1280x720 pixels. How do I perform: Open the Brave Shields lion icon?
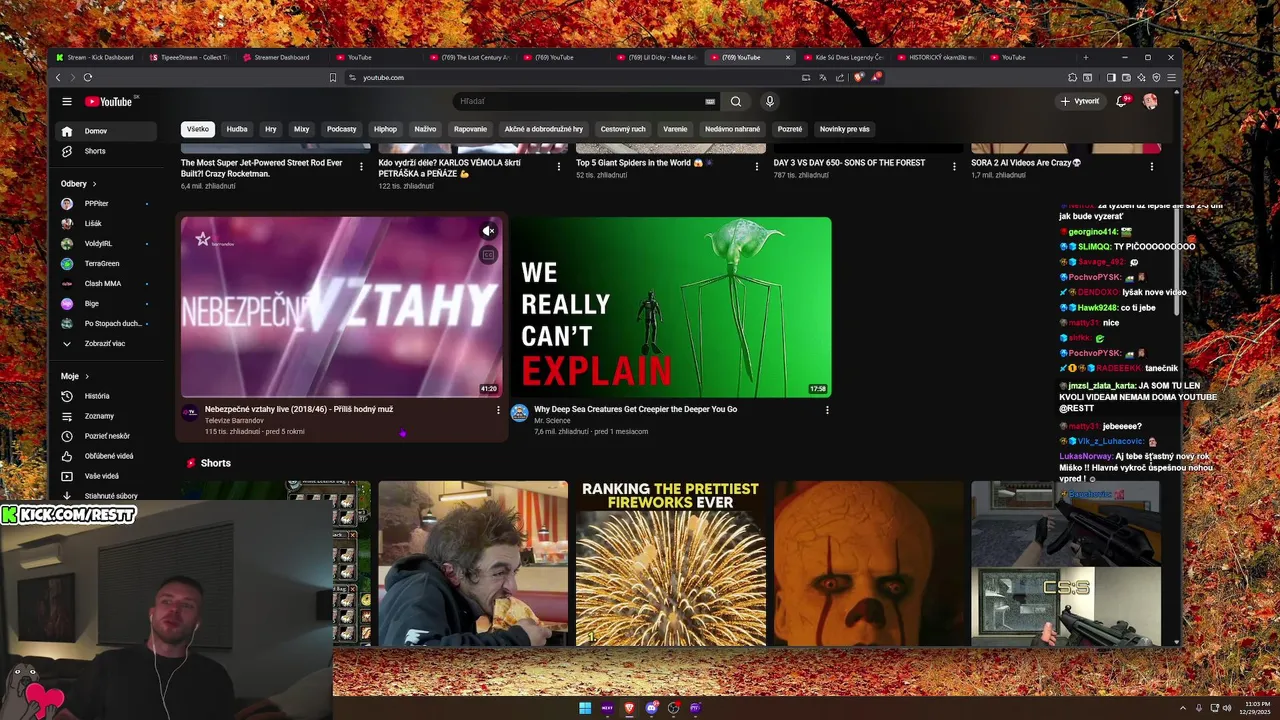(x=858, y=77)
